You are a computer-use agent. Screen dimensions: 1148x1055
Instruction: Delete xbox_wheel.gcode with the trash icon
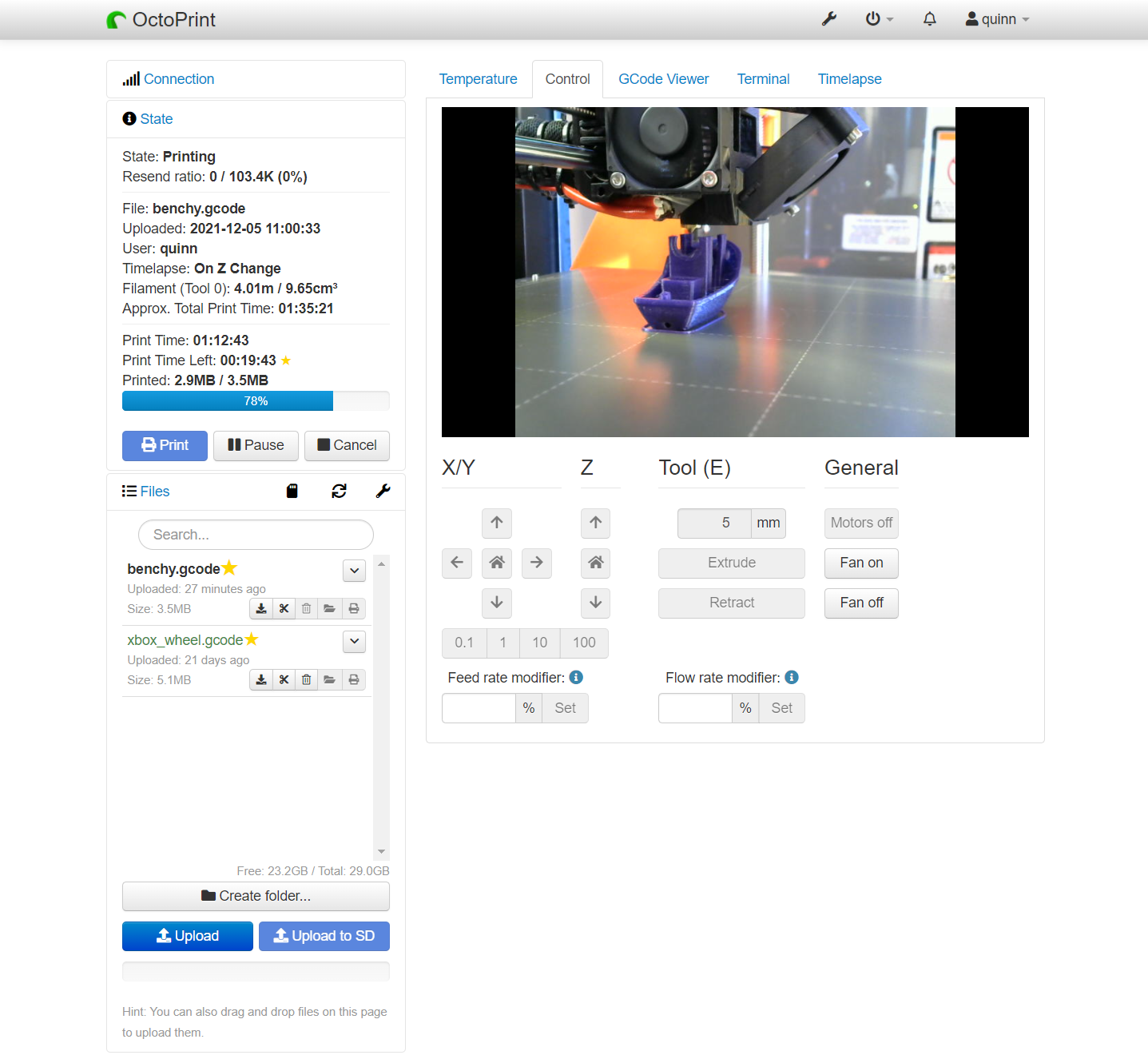(306, 679)
